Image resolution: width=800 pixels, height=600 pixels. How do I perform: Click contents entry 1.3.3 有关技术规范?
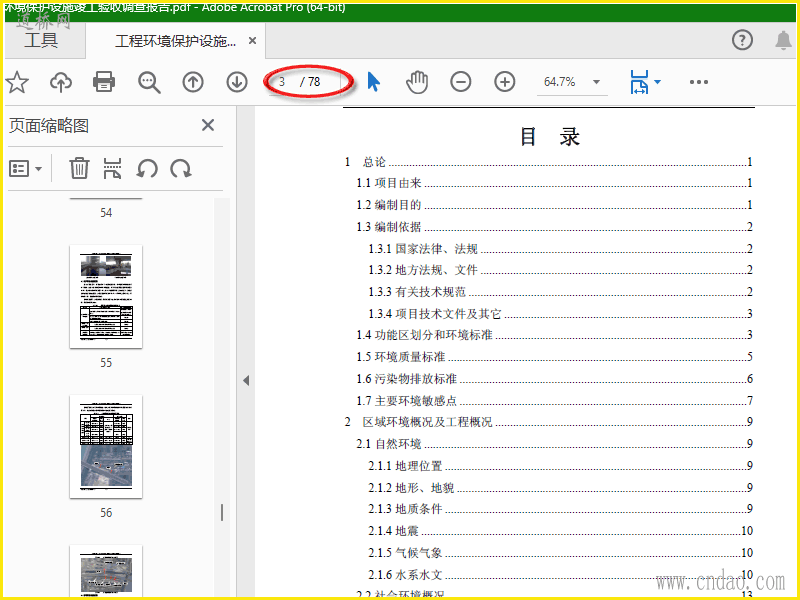(560, 292)
